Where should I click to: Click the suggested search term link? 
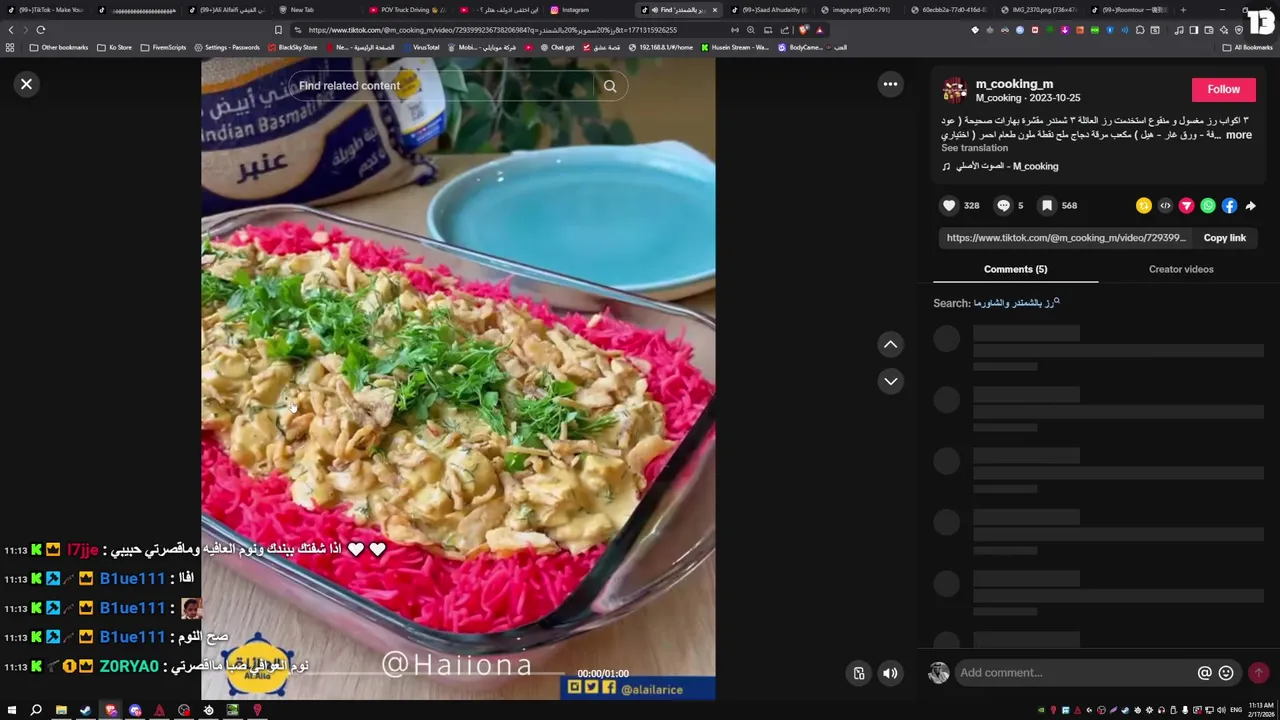(x=1016, y=303)
